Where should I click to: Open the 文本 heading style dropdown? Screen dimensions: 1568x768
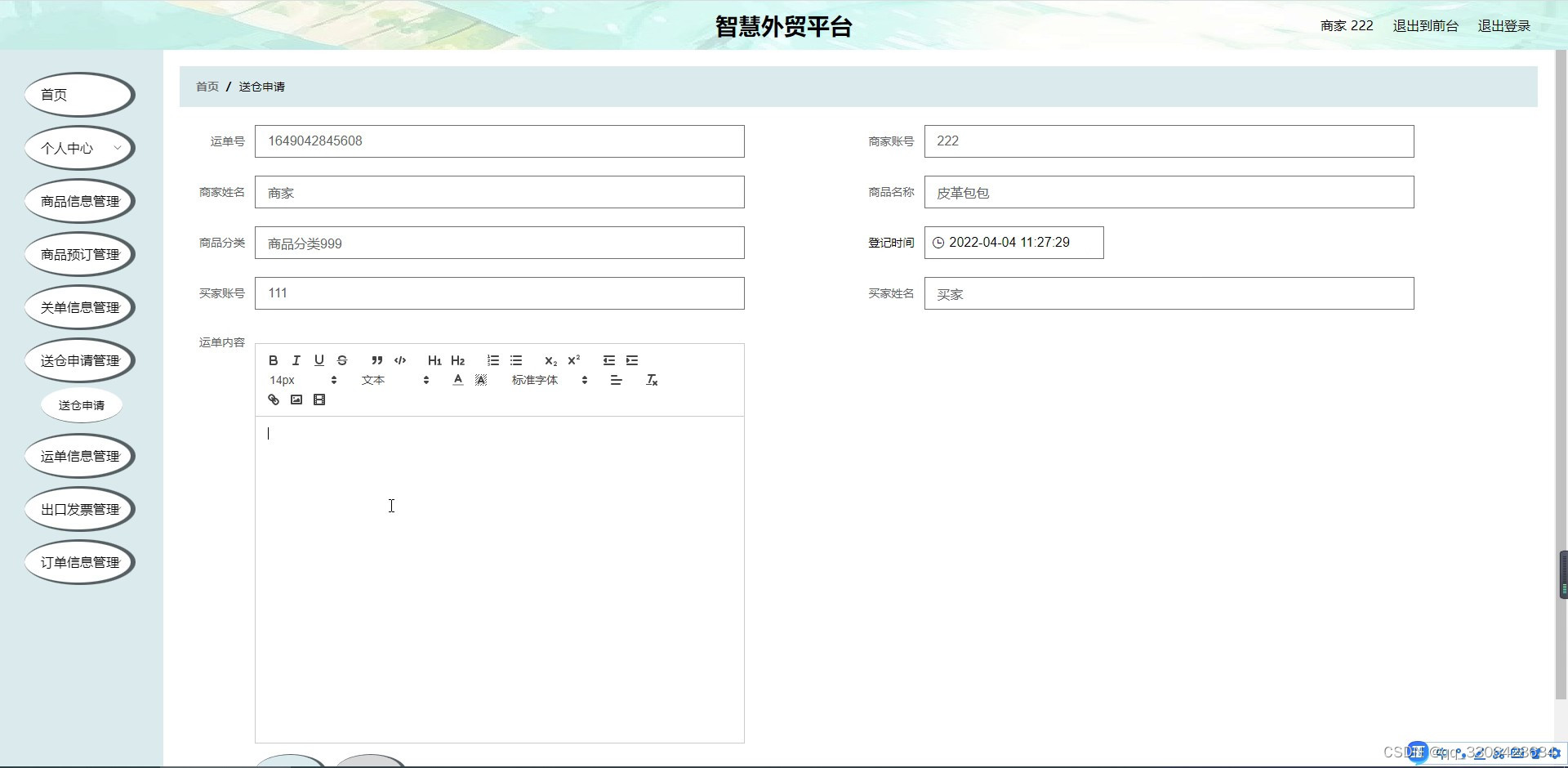(x=395, y=380)
